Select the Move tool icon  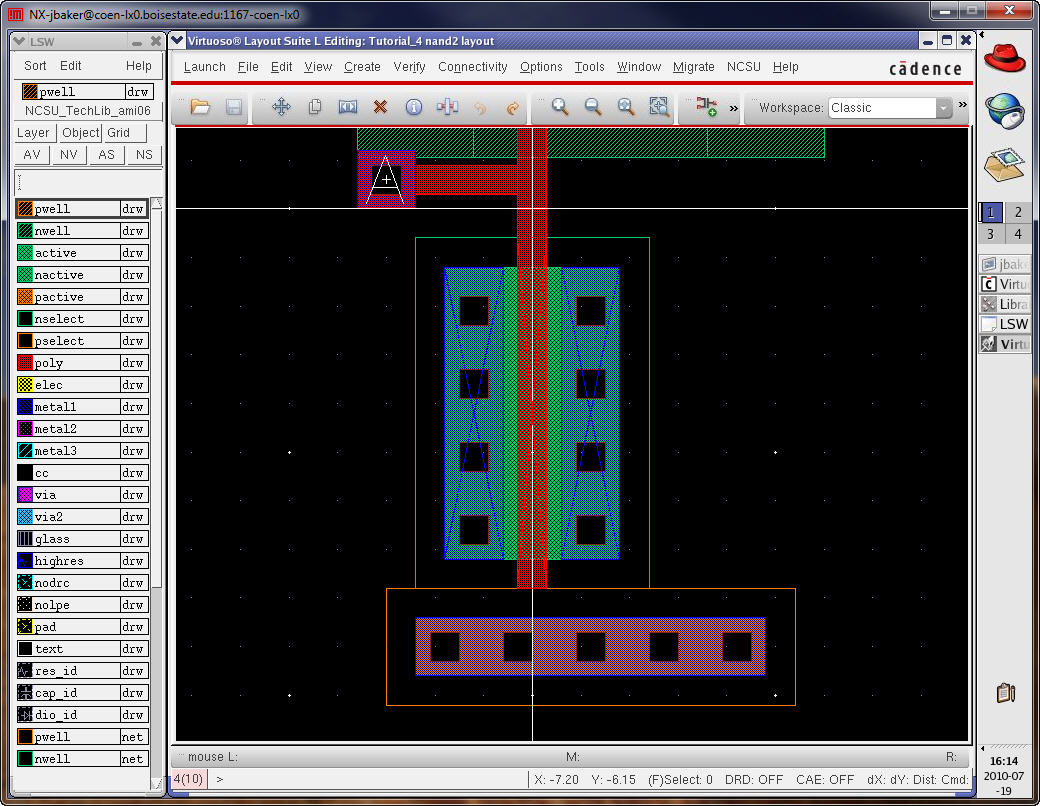[x=281, y=107]
